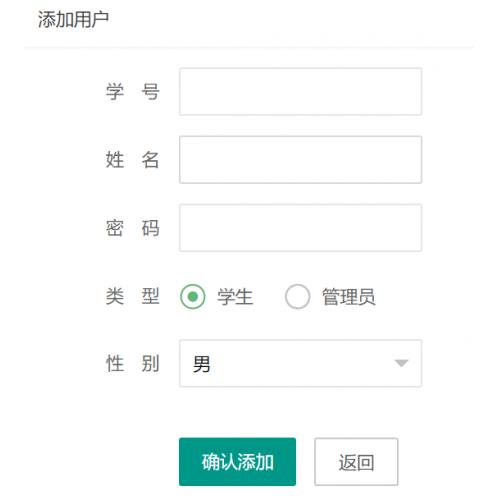The width and height of the screenshot is (500, 500).
Task: Click the gray dropdown arrow triangle
Action: 401,363
